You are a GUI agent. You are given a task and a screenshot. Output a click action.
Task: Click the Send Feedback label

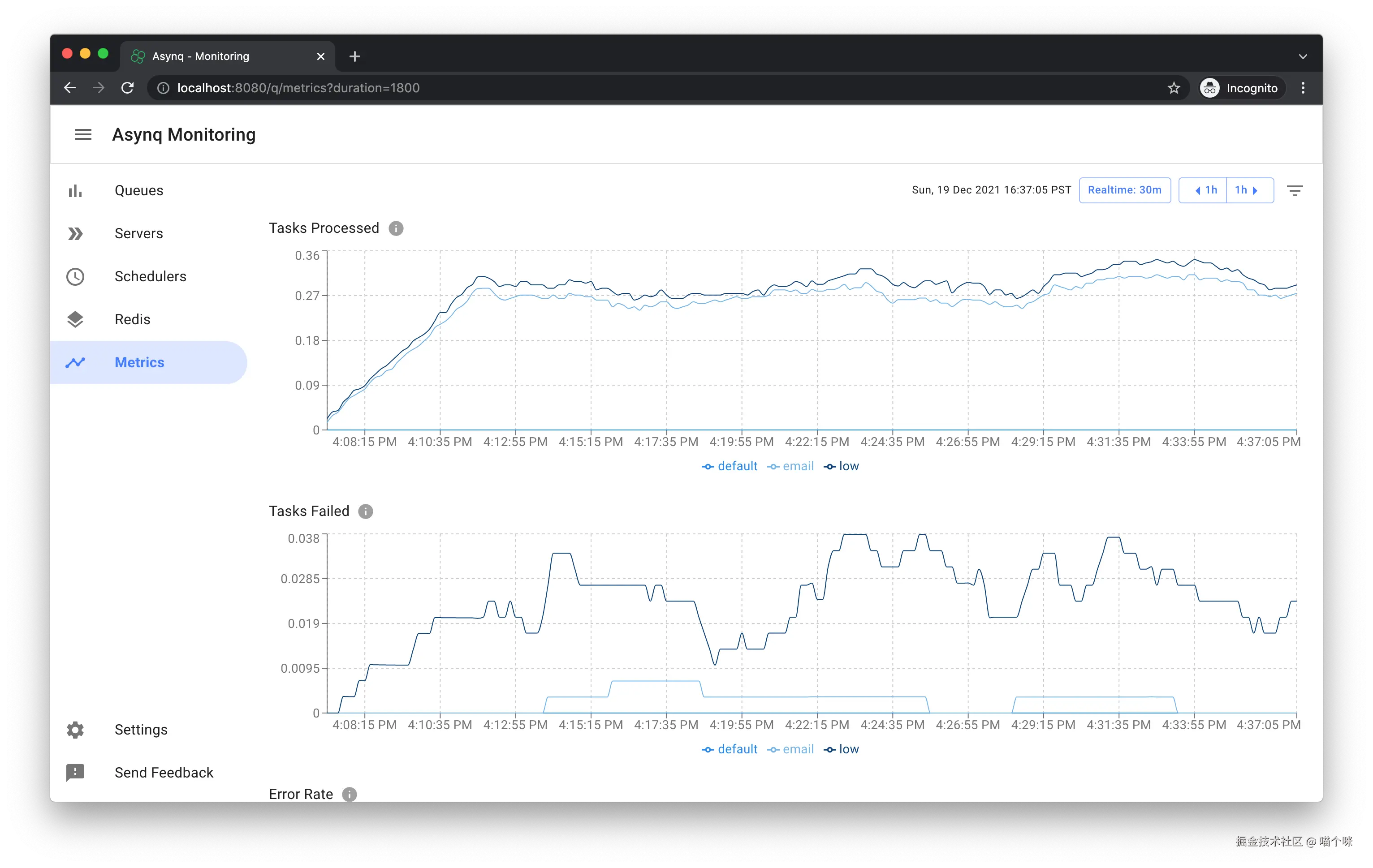(x=164, y=772)
